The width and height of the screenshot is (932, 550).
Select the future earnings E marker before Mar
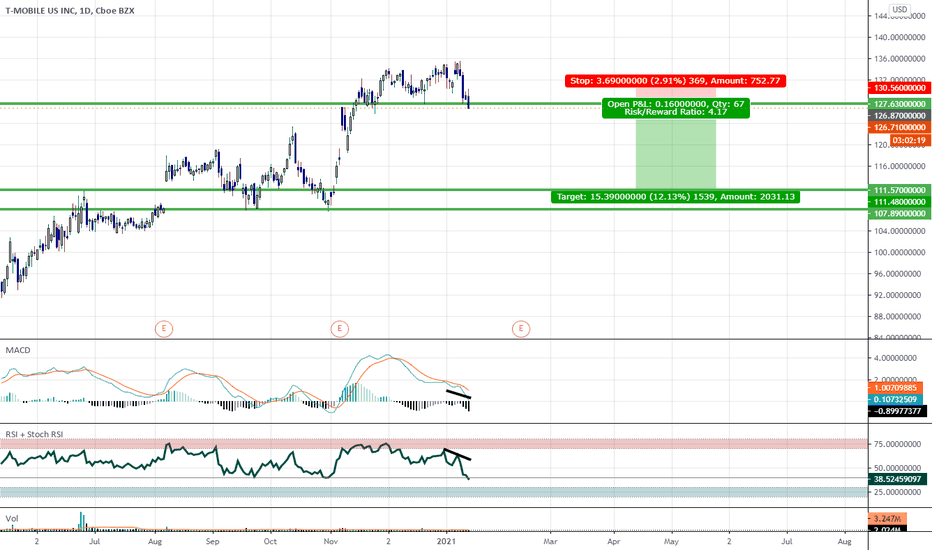[x=521, y=328]
